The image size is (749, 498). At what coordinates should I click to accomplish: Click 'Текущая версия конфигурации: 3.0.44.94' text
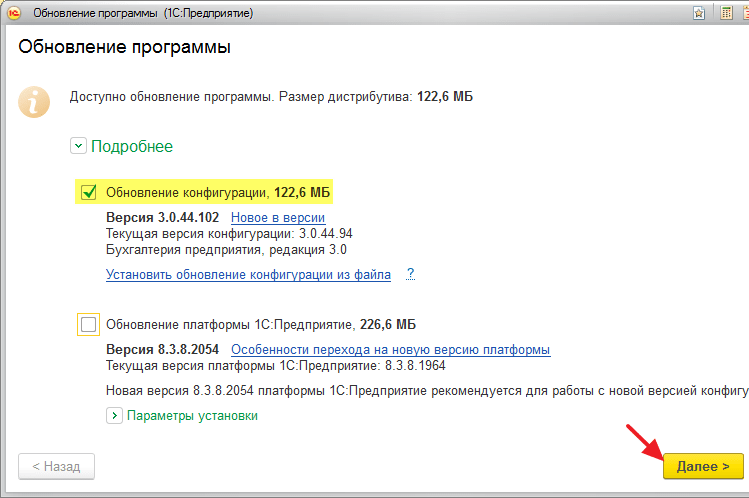pos(229,233)
